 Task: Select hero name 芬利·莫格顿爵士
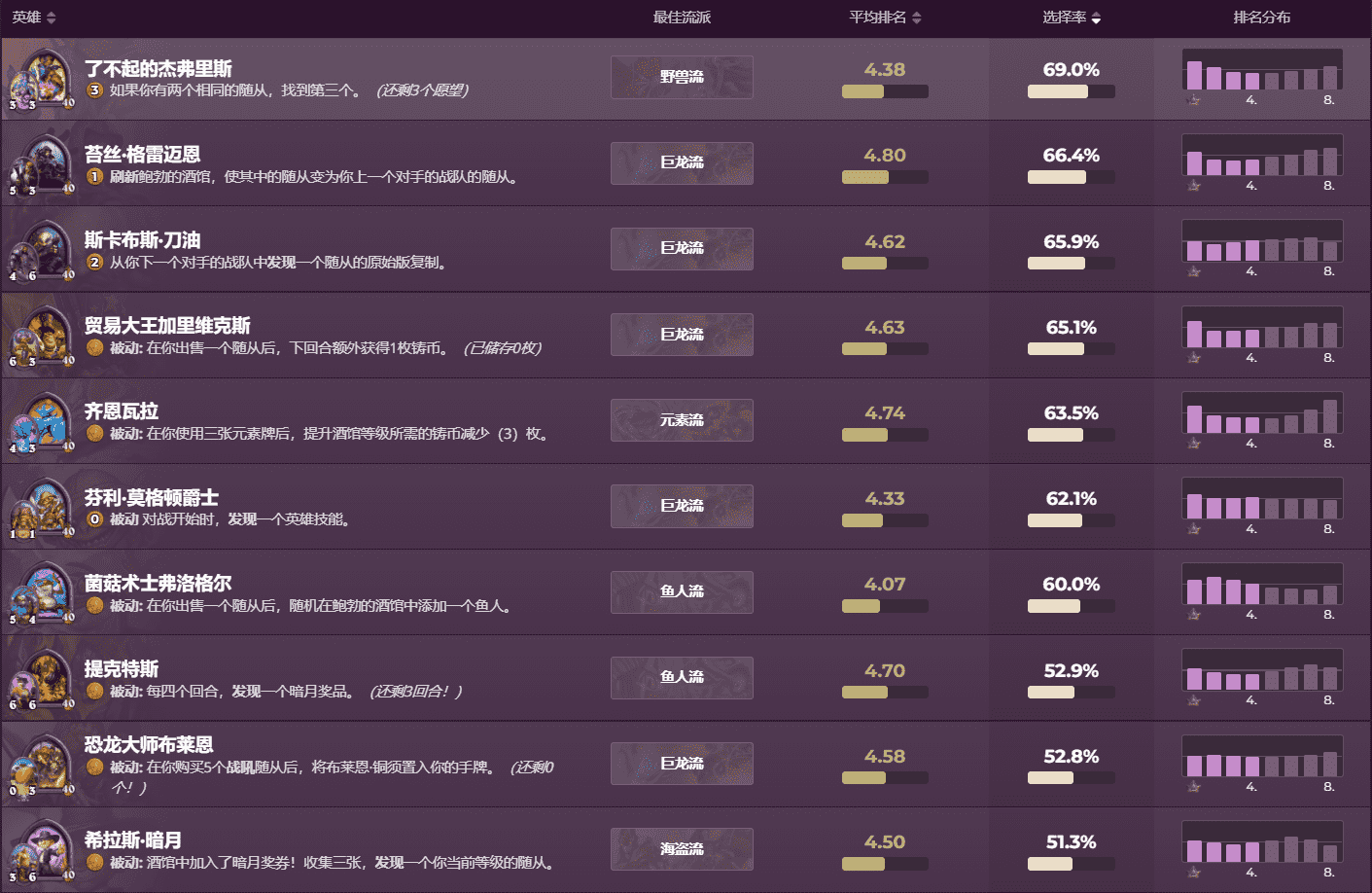pos(152,498)
